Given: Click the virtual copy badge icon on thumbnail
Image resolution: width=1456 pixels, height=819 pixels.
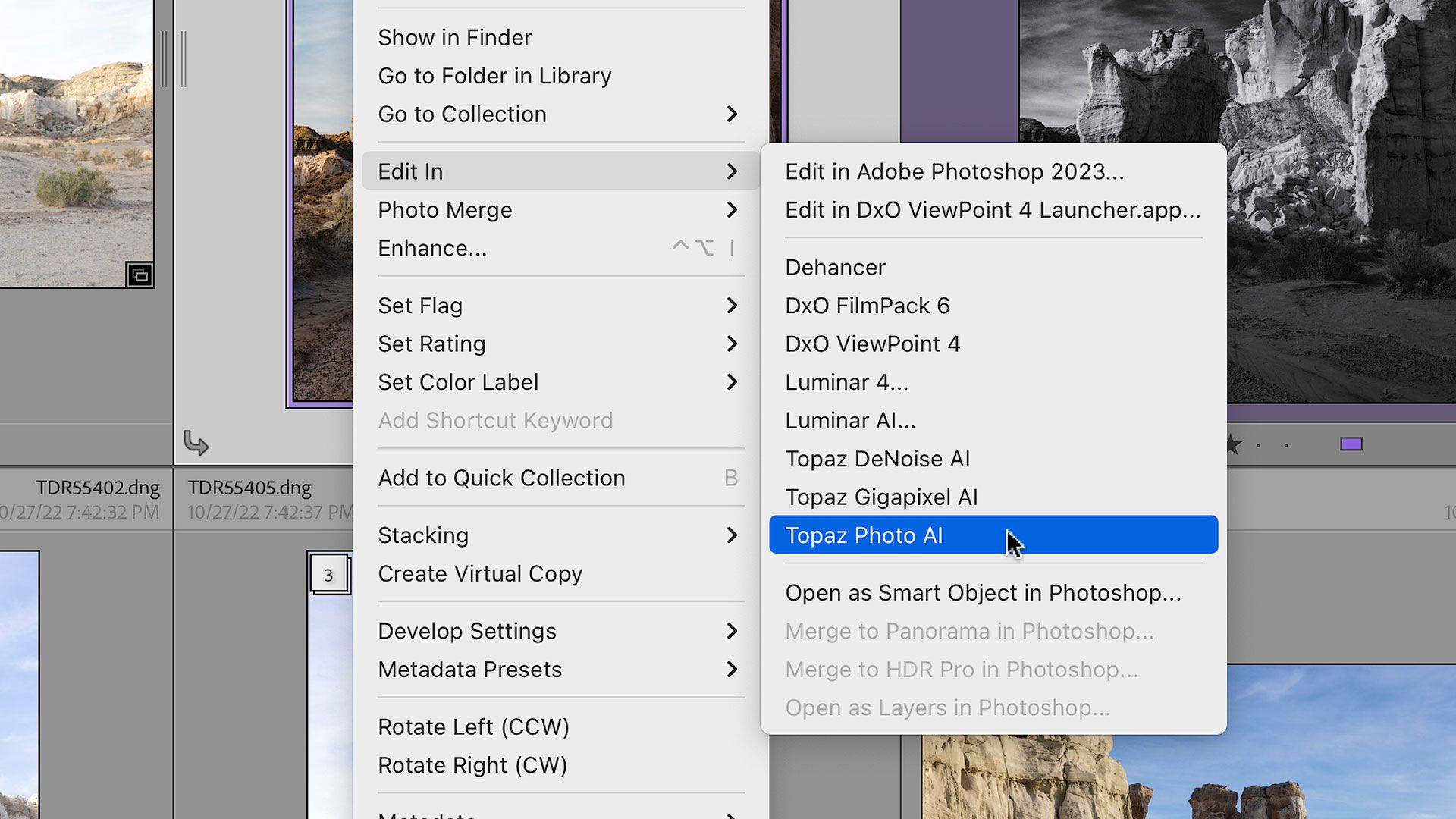Looking at the screenshot, I should click(x=140, y=275).
